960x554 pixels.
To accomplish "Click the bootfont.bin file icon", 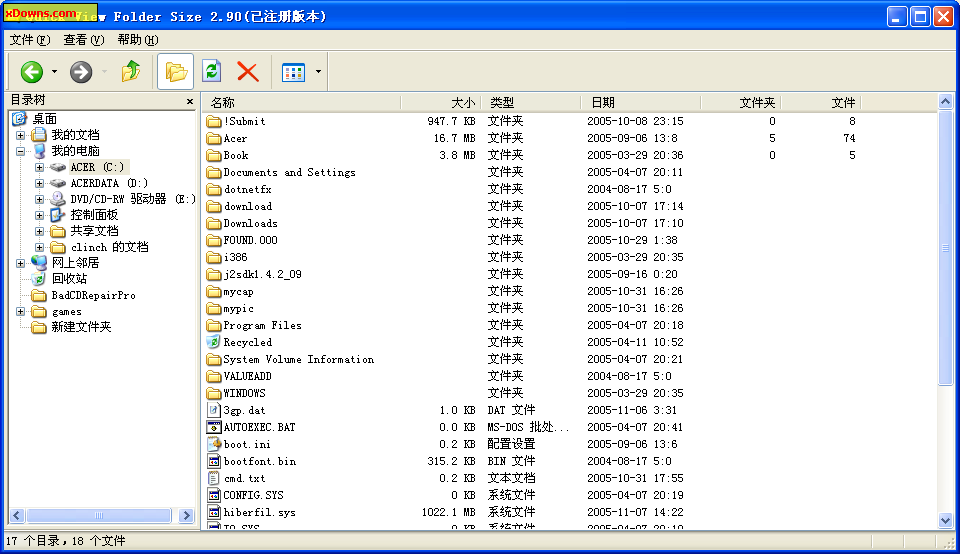I will pyautogui.click(x=214, y=462).
